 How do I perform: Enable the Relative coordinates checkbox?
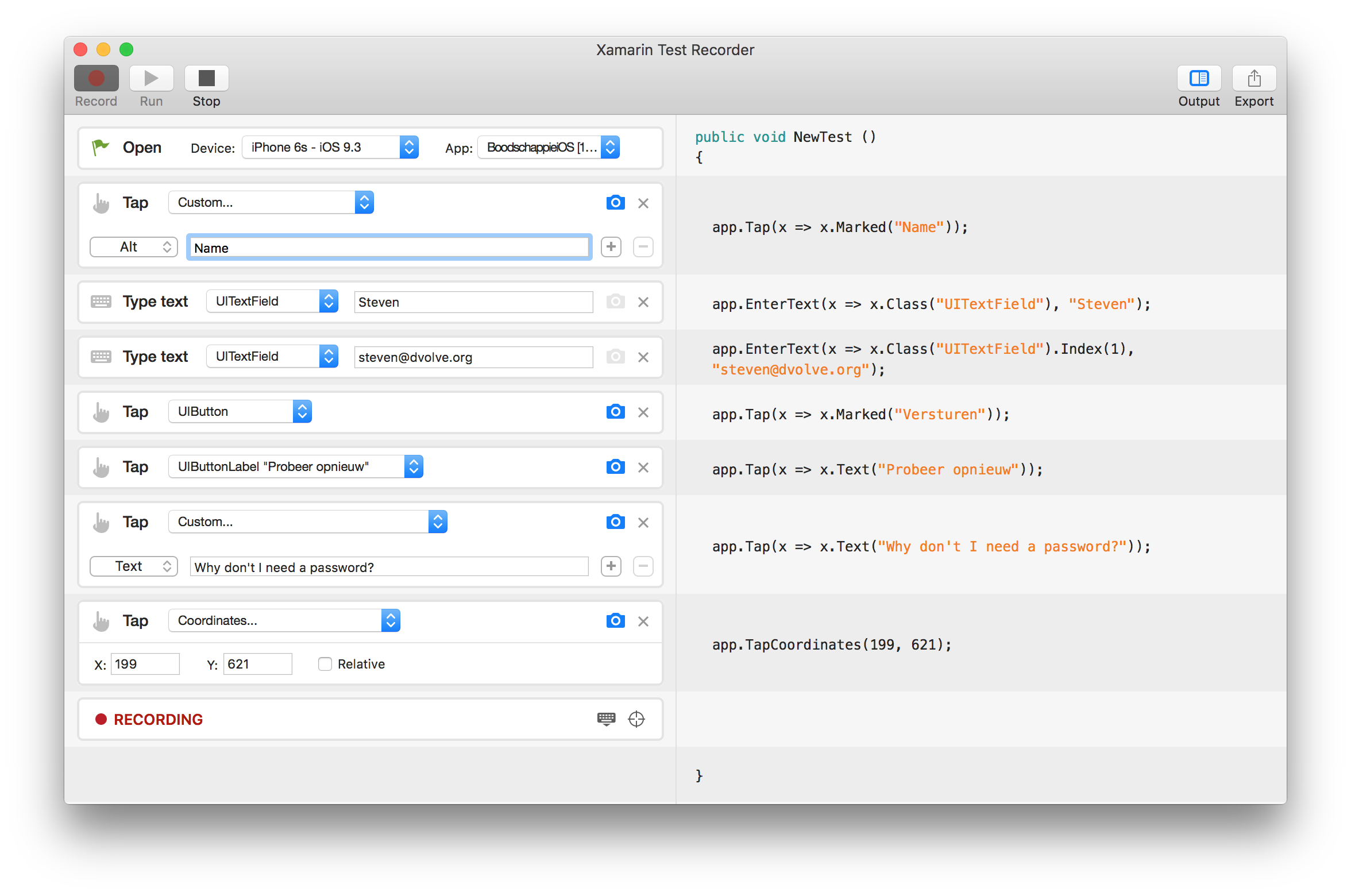coord(325,664)
